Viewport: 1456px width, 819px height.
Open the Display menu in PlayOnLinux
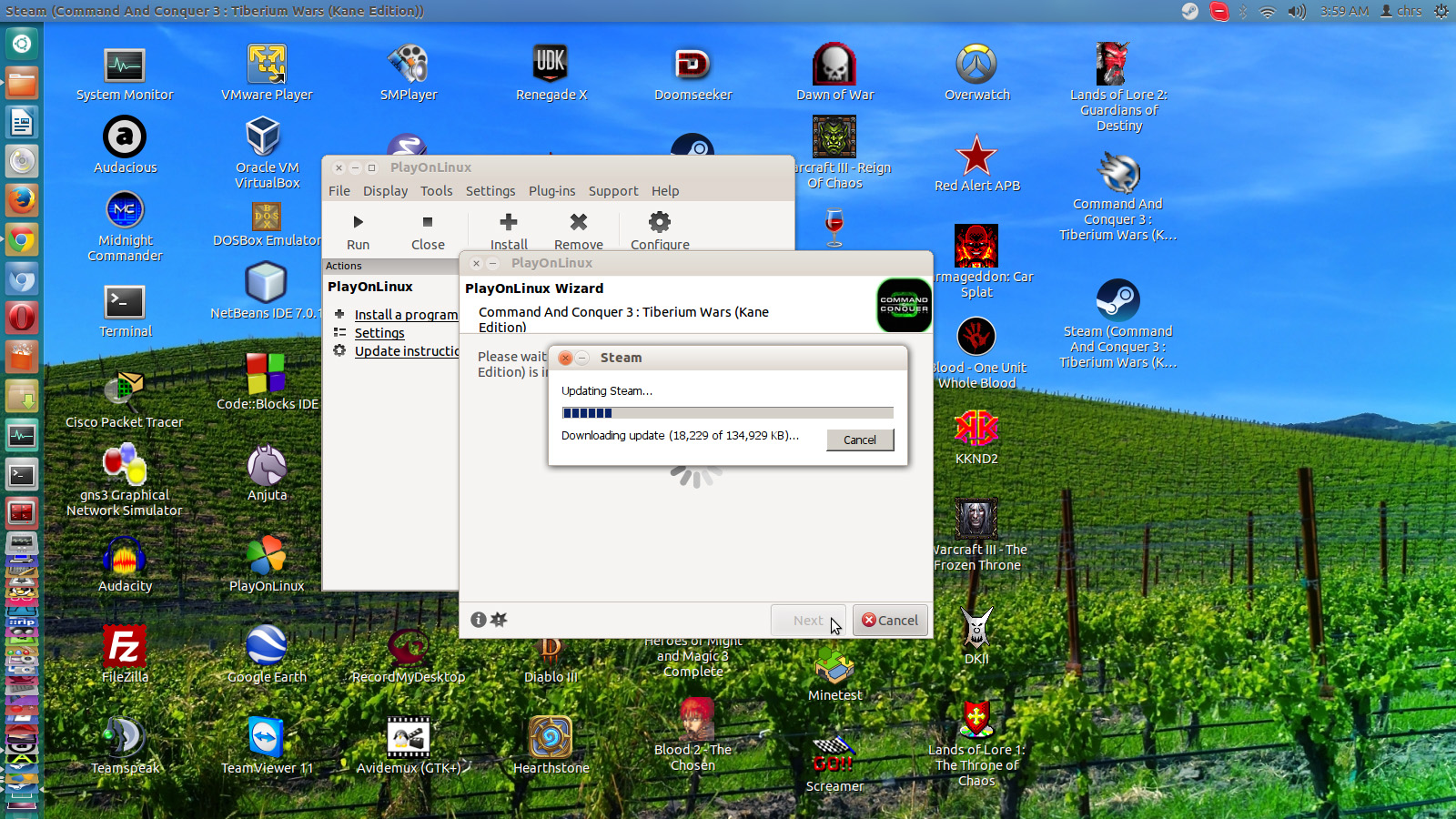(385, 191)
